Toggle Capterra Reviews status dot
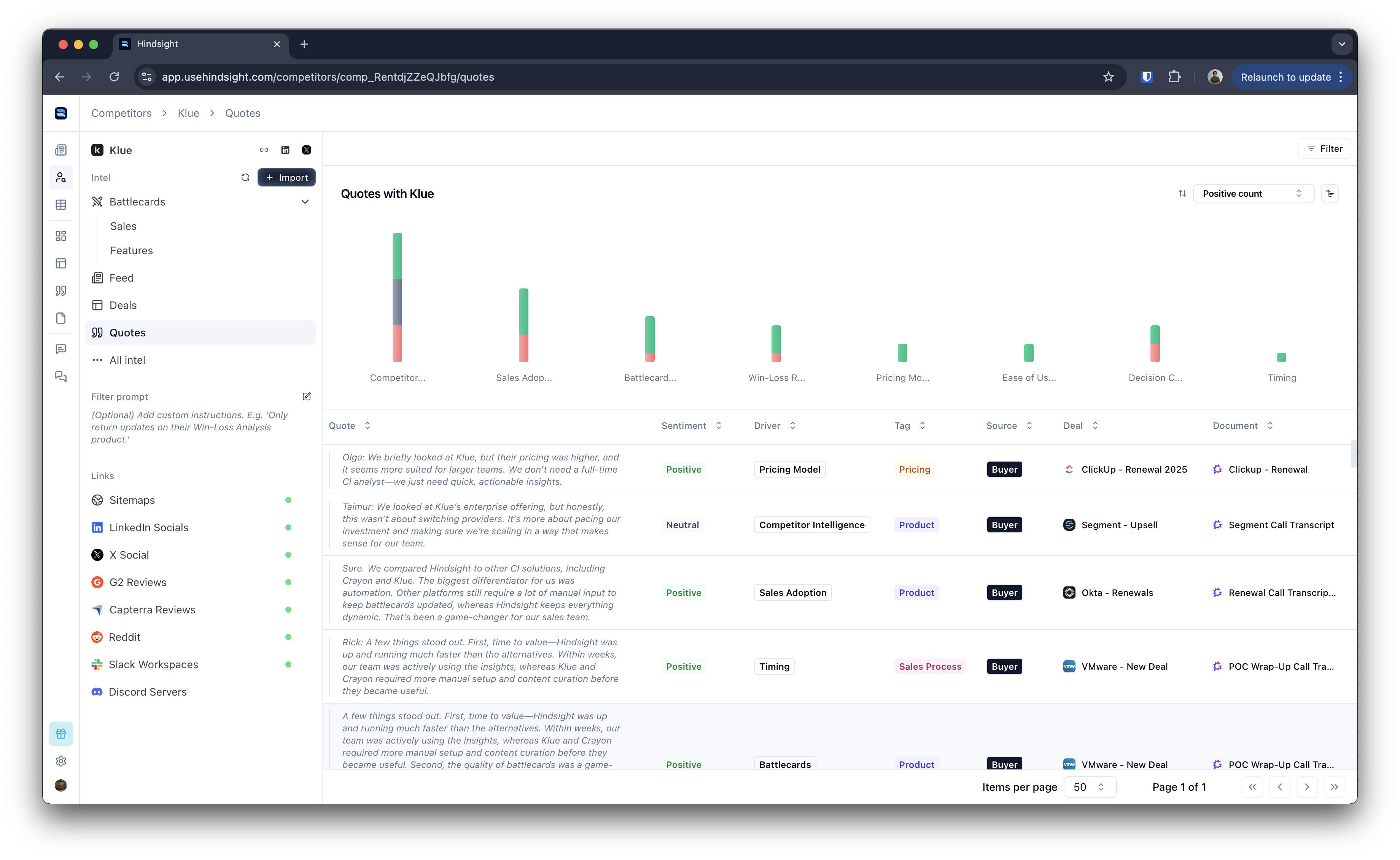The height and width of the screenshot is (860, 1400). 288,610
